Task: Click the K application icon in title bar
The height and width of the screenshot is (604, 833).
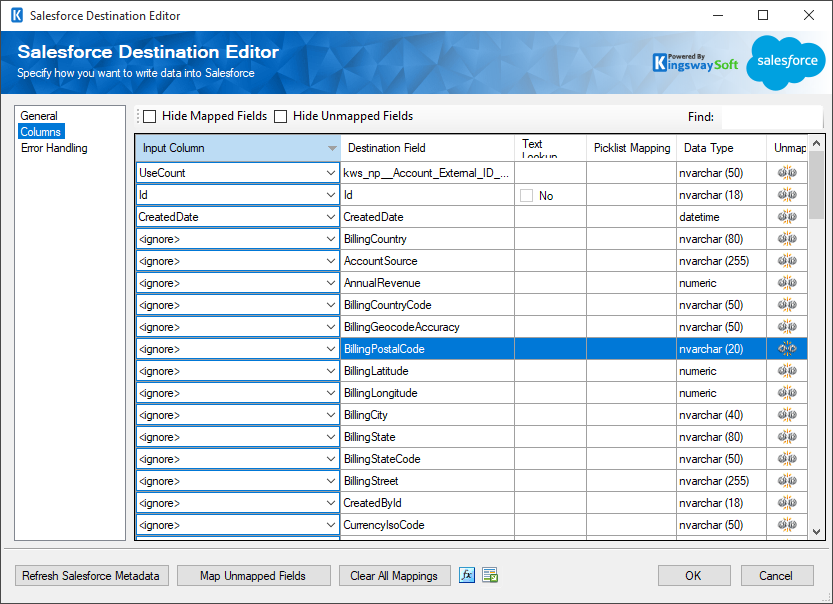Action: 17,15
